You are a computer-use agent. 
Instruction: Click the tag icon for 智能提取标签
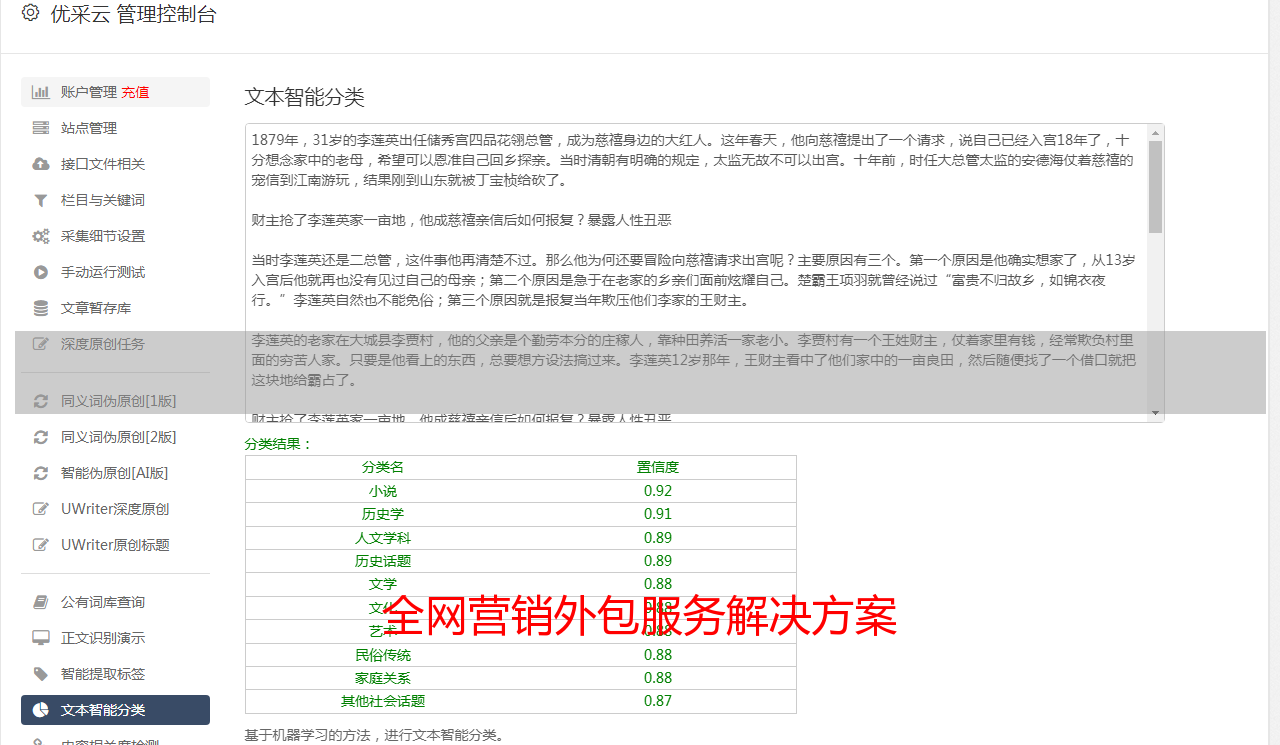pos(41,674)
